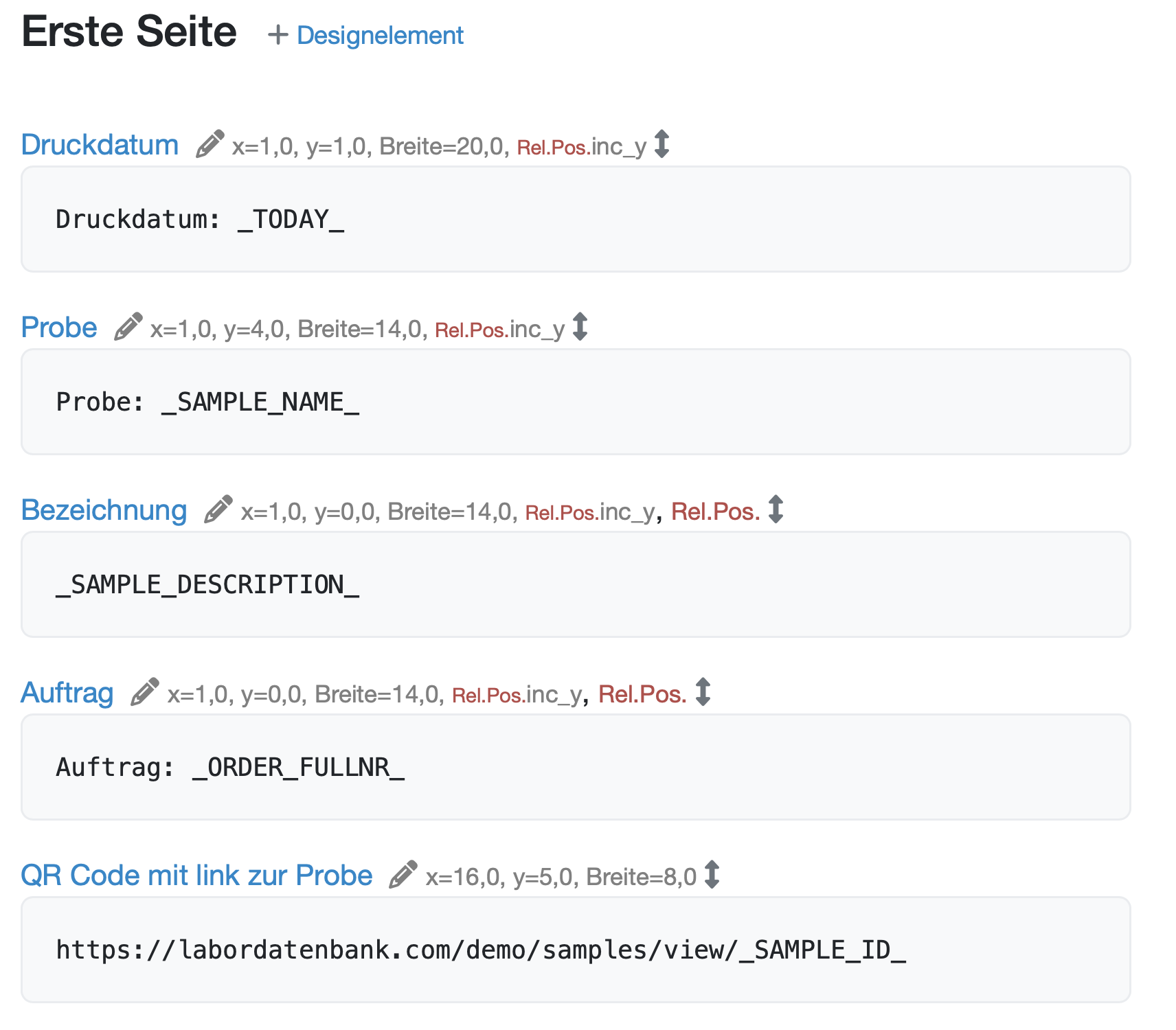
Task: Click the Druckdatum: _TODAY_ code box
Action: tap(575, 219)
